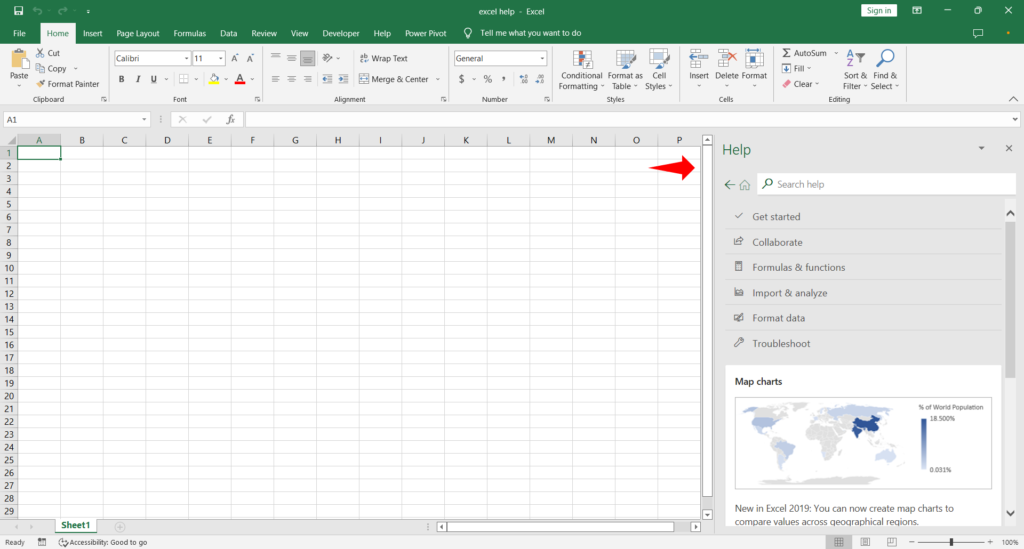This screenshot has height=549, width=1024.
Task: Open the Formulas ribbon tab
Action: 189,33
